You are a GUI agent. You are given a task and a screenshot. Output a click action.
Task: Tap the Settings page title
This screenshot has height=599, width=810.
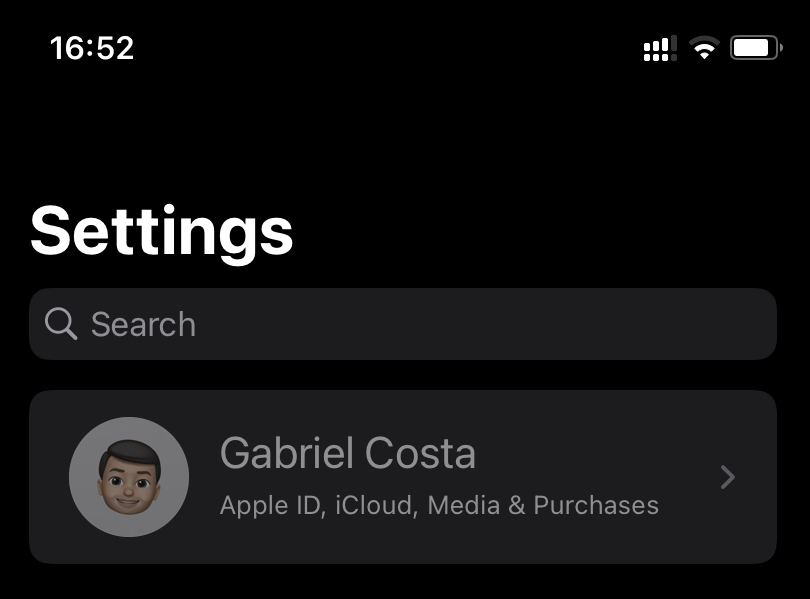tap(162, 232)
